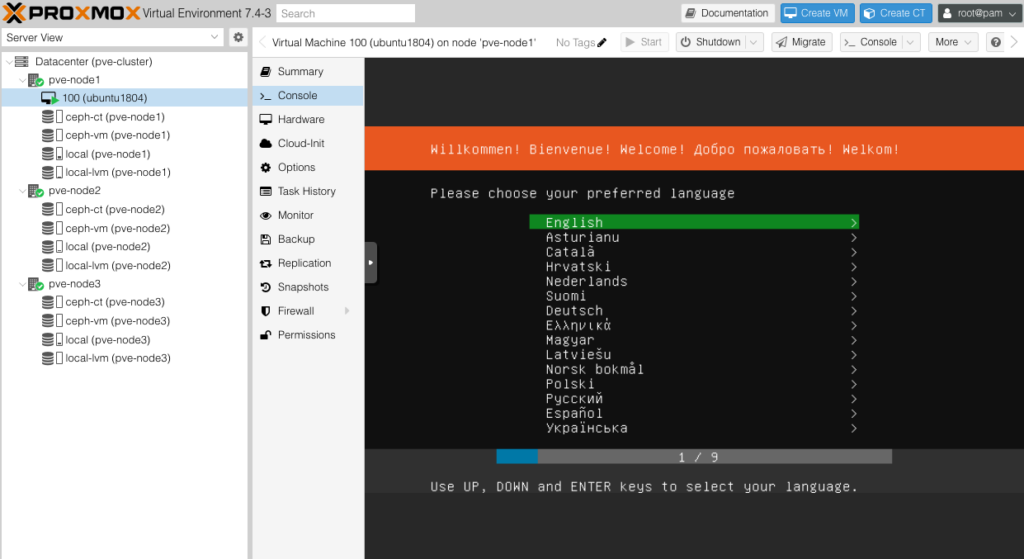Click the VM 100 monitor icon

pyautogui.click(x=50, y=98)
